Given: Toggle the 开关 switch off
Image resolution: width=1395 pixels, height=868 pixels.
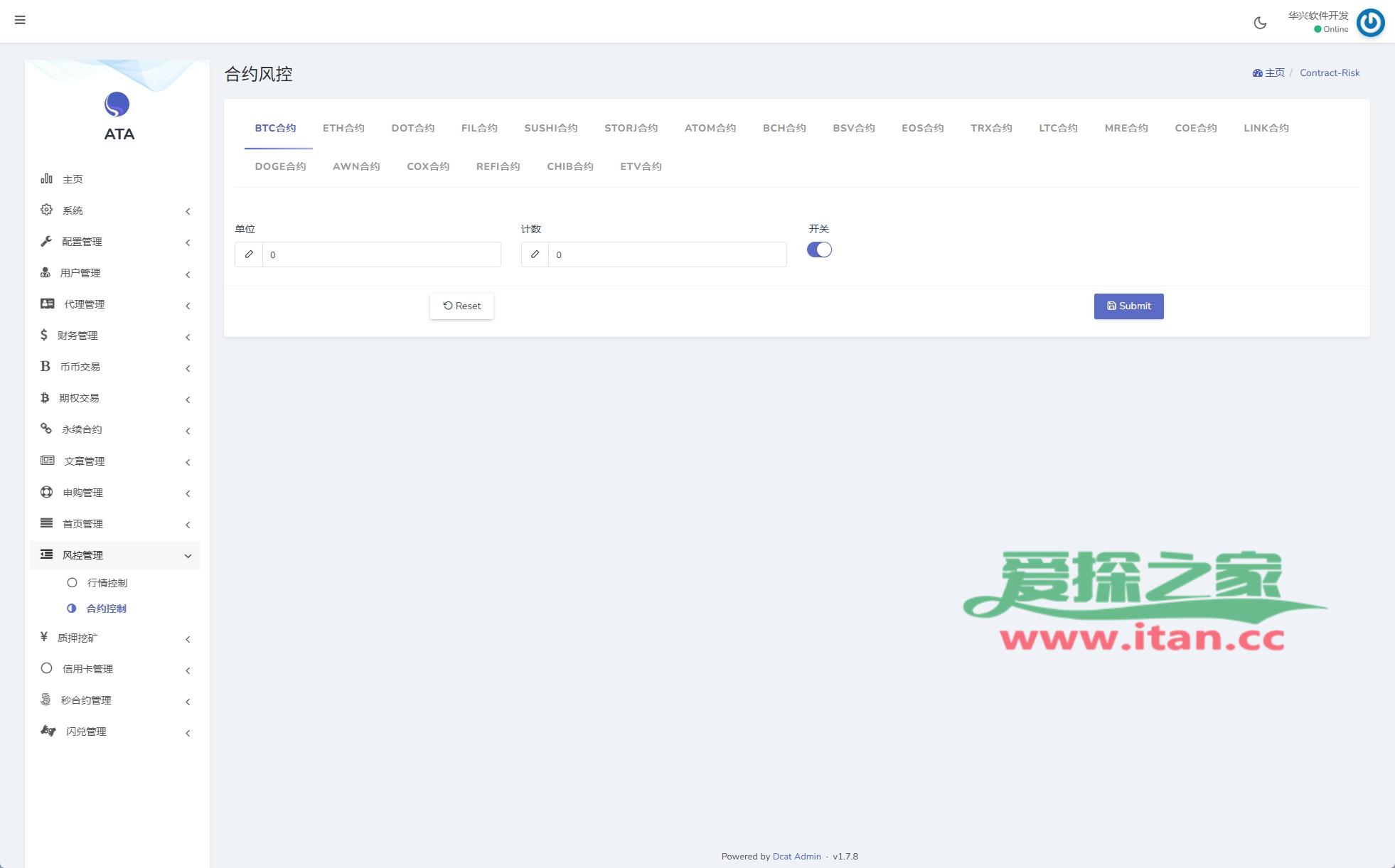Looking at the screenshot, I should coord(819,250).
